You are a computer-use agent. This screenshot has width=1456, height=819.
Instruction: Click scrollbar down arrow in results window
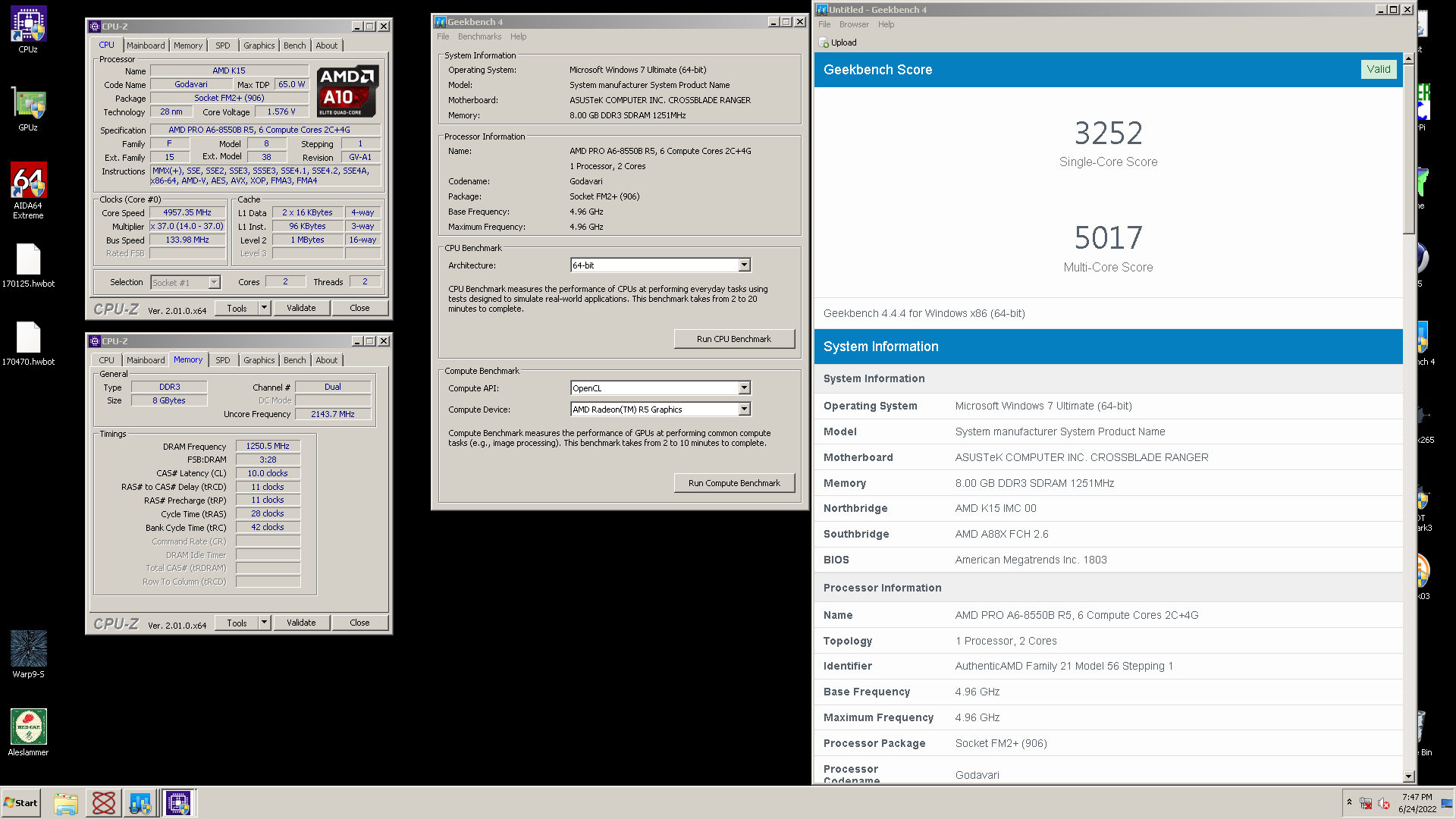coord(1408,776)
